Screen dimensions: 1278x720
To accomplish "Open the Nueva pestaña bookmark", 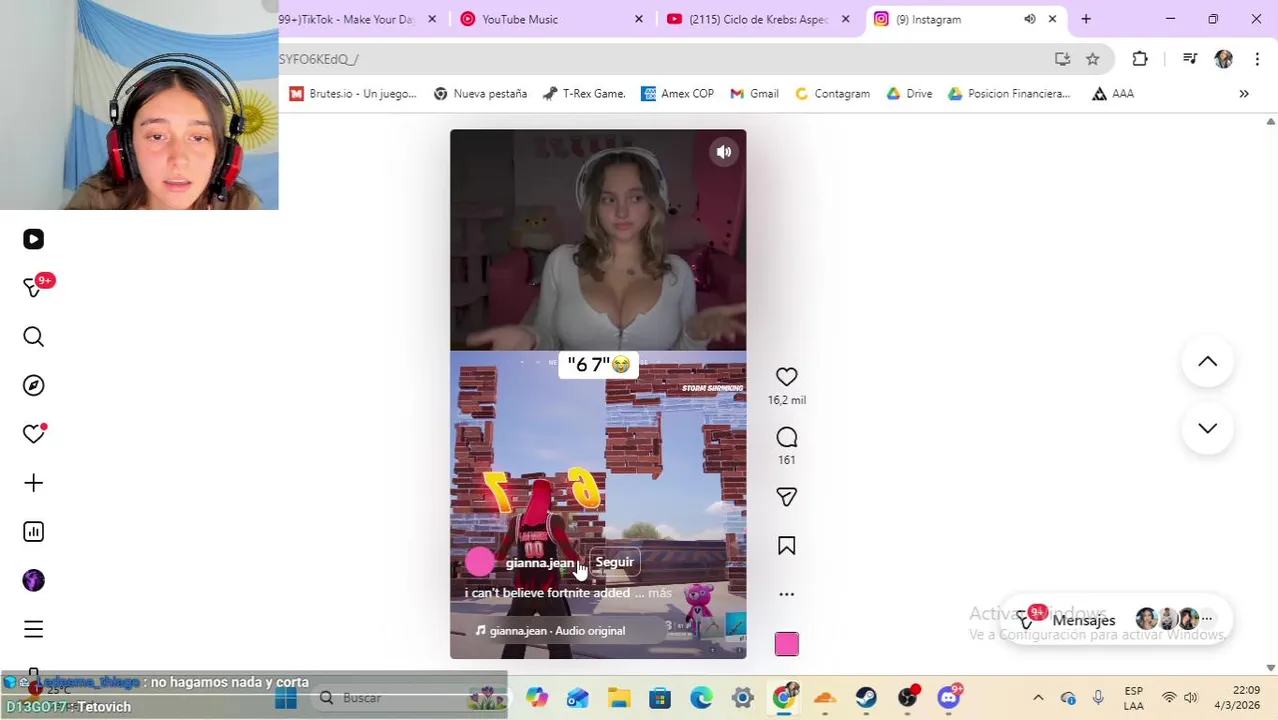I will 481,93.
